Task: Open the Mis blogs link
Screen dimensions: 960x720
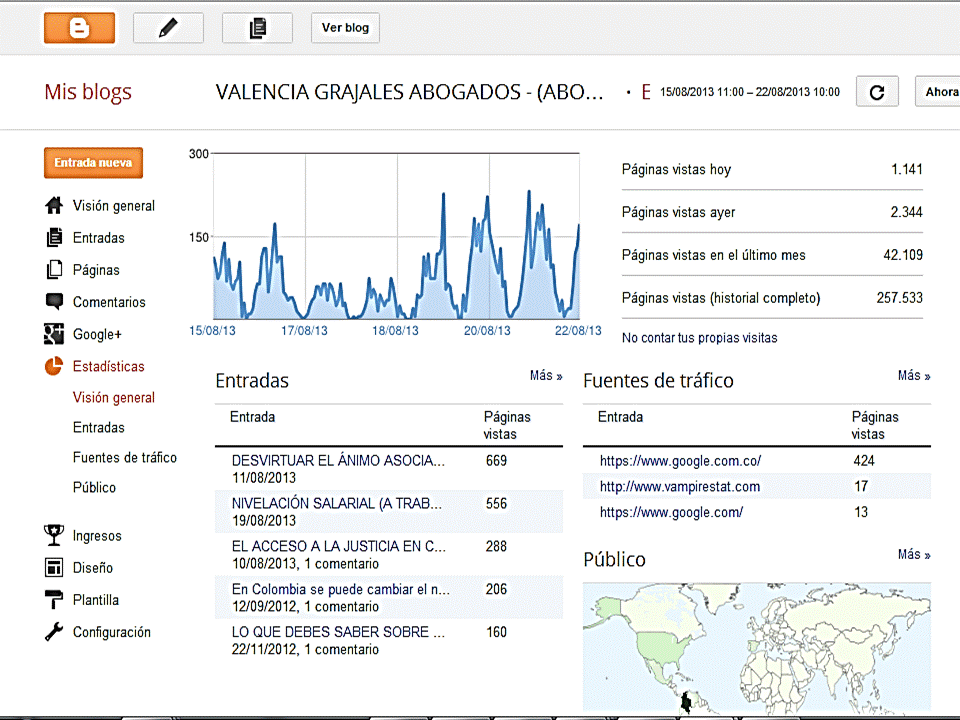Action: (88, 92)
